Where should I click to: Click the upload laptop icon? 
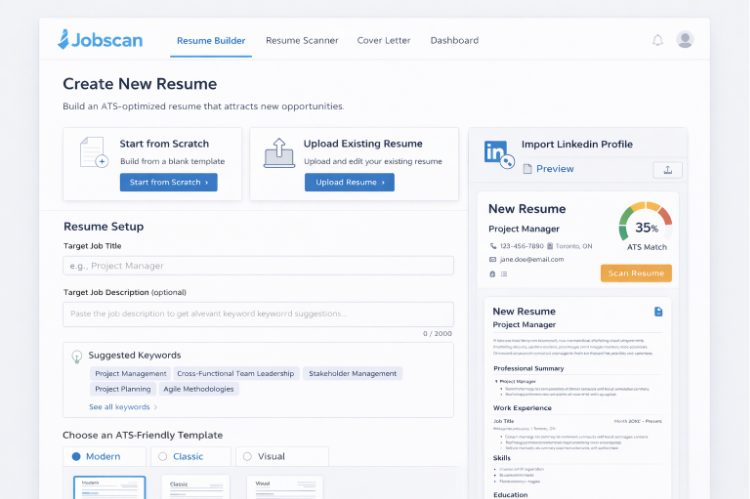(279, 153)
